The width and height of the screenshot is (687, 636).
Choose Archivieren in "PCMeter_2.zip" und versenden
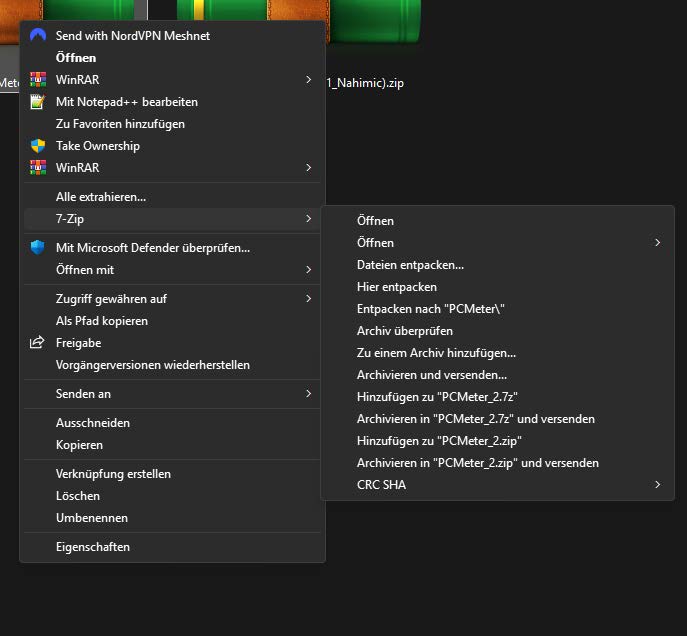pos(498,462)
